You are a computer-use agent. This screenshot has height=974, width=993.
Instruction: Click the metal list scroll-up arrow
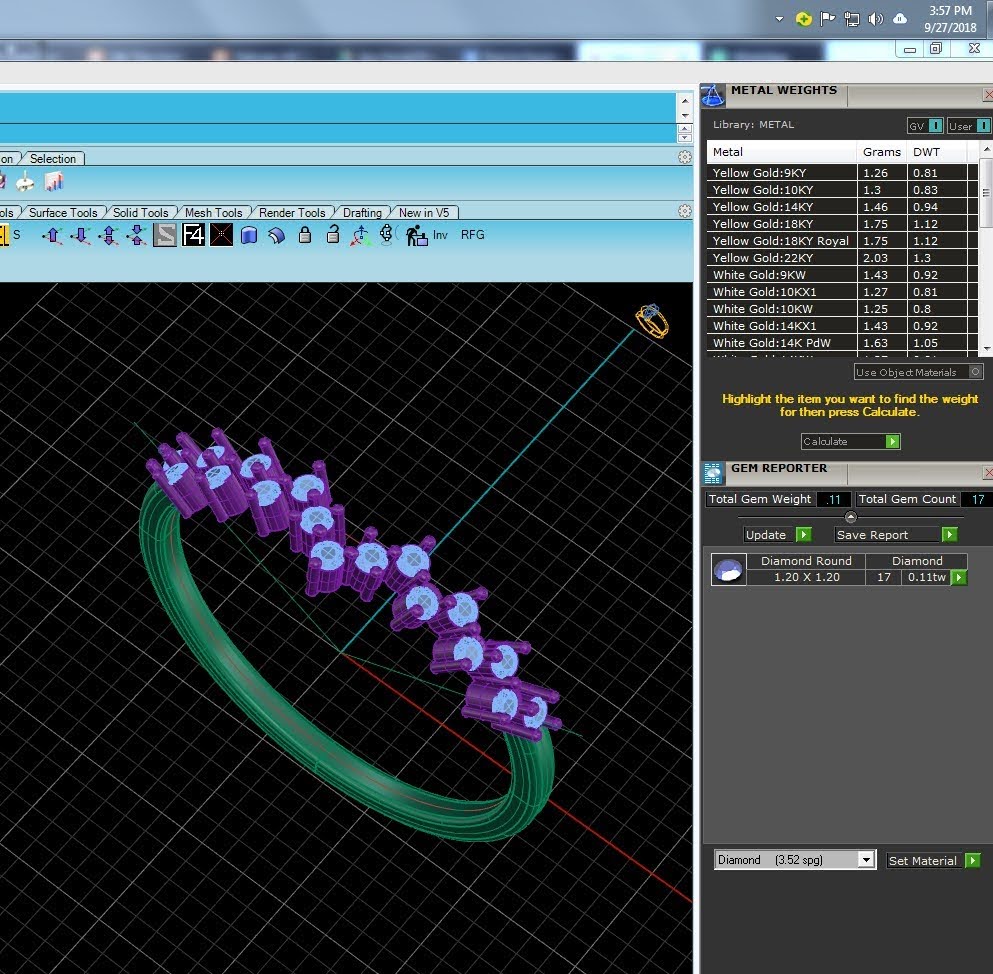click(987, 149)
